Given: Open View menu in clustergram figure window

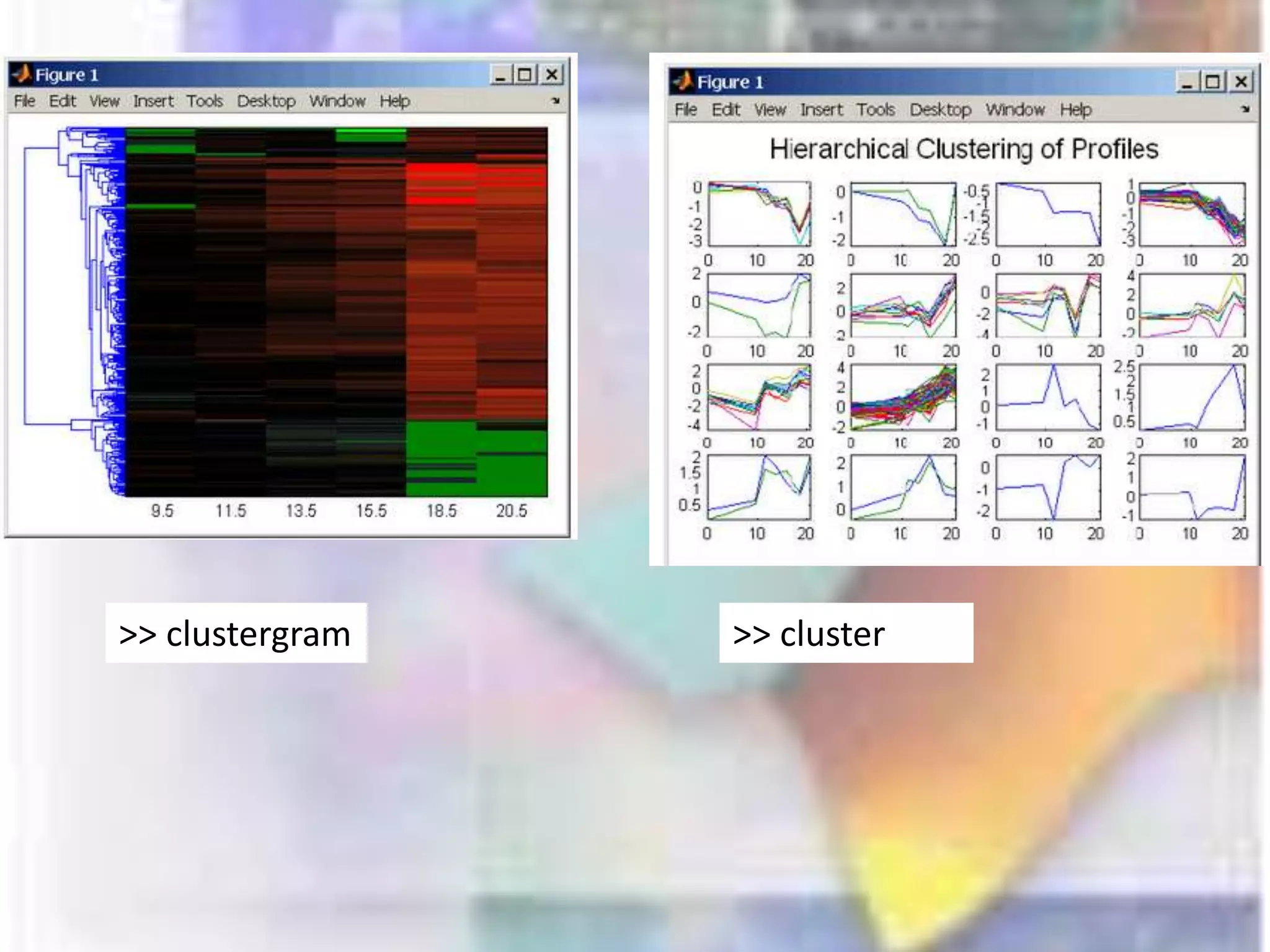Looking at the screenshot, I should click(x=104, y=101).
